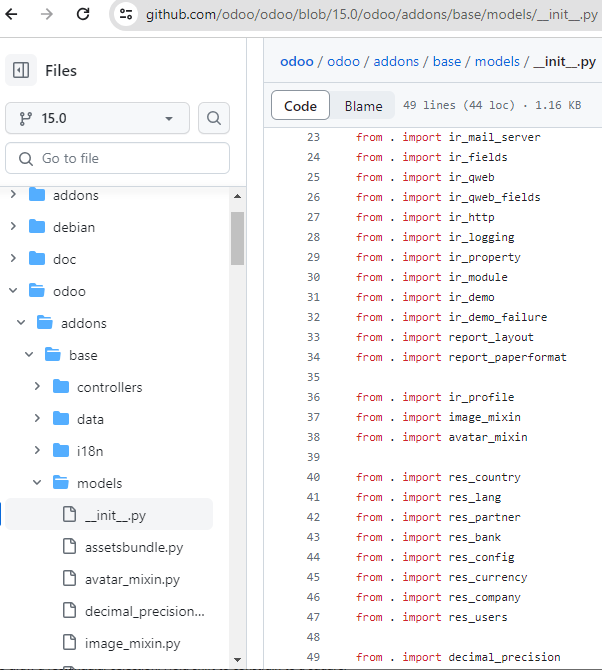Expand the controllers folder chevron
The image size is (602, 670).
(x=37, y=387)
